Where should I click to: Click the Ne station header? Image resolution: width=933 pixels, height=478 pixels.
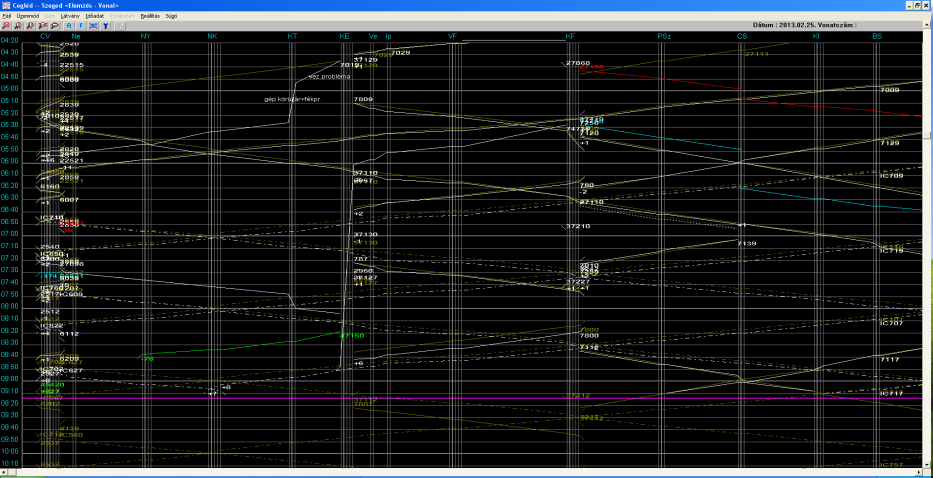[x=76, y=36]
